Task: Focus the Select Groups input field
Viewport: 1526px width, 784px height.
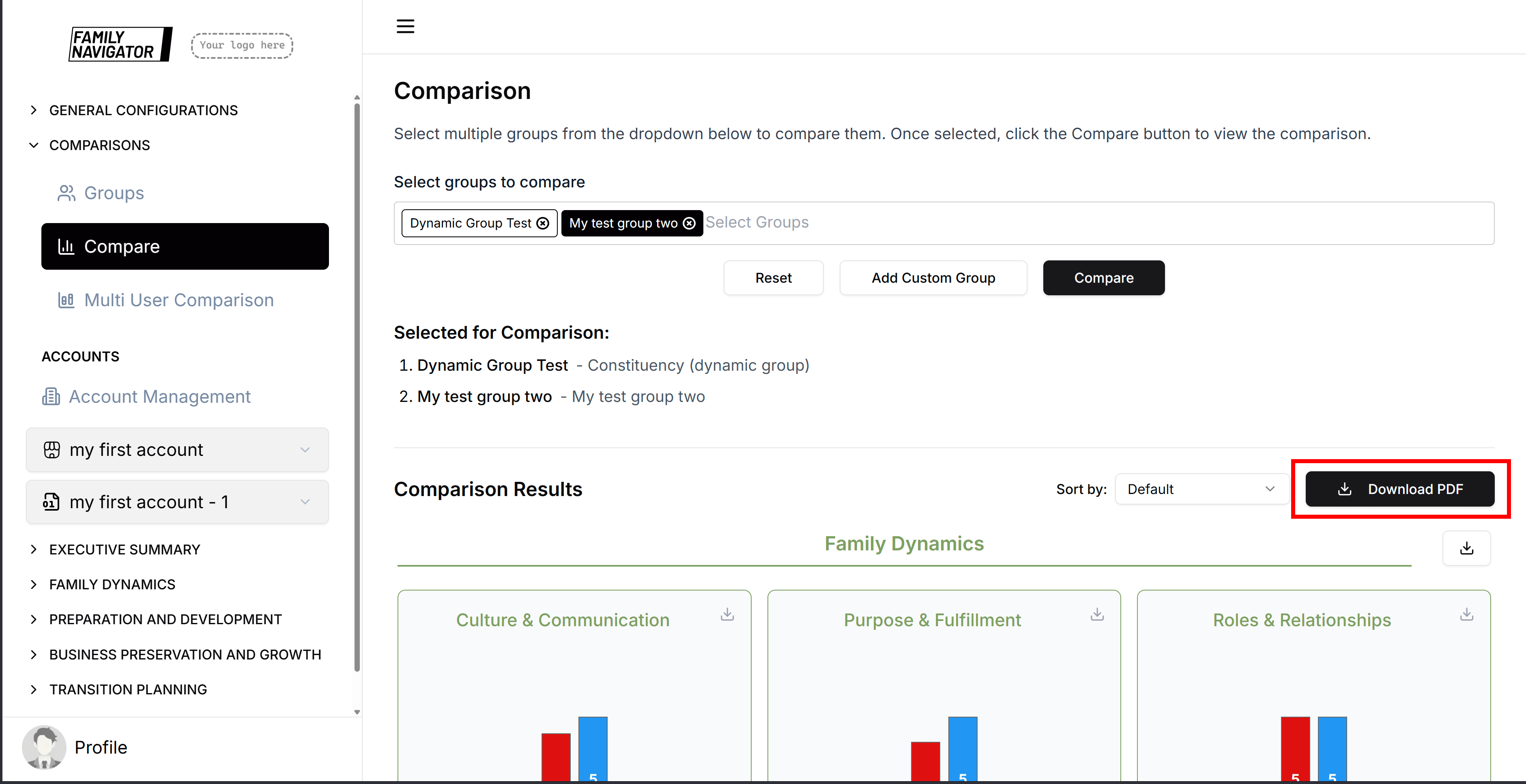Action: pyautogui.click(x=1066, y=223)
